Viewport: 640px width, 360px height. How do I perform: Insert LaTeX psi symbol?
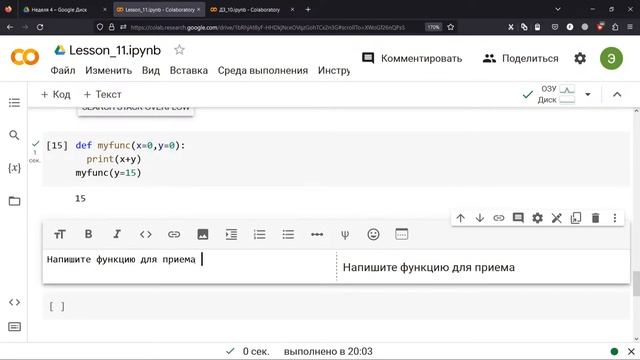[345, 234]
